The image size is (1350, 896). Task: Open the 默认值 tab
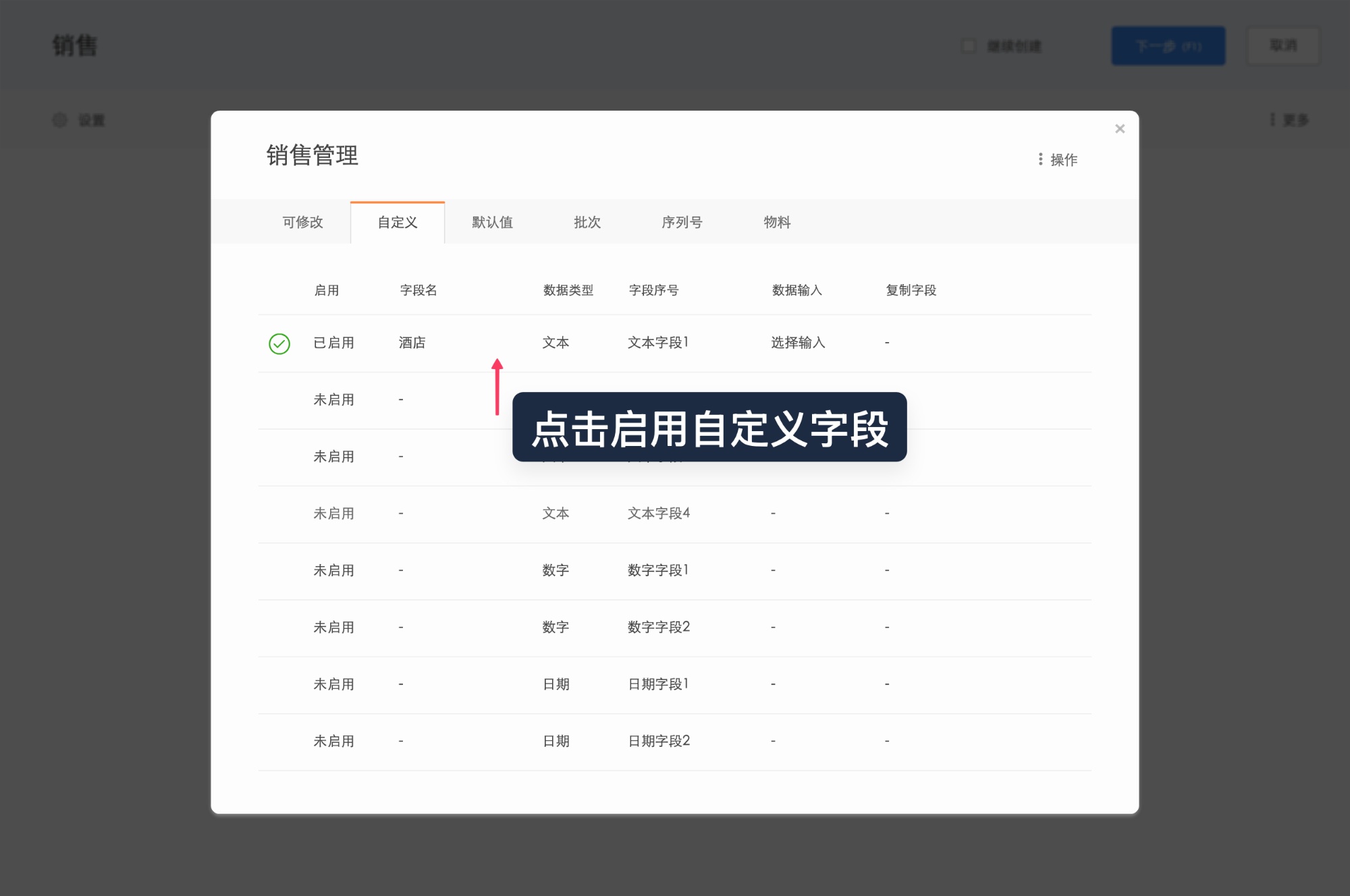[491, 223]
